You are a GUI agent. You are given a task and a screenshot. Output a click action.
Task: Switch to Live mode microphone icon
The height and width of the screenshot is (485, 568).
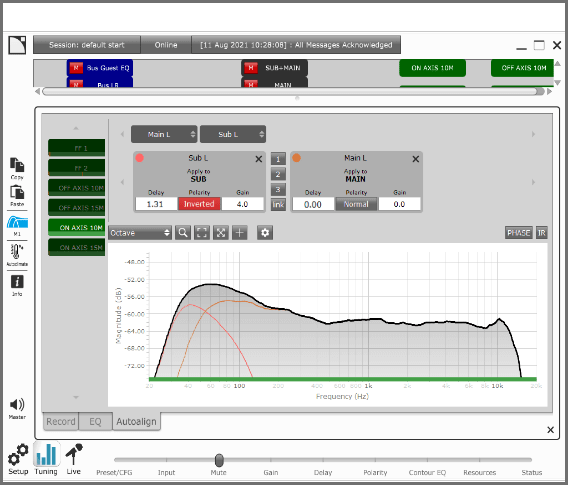click(74, 454)
